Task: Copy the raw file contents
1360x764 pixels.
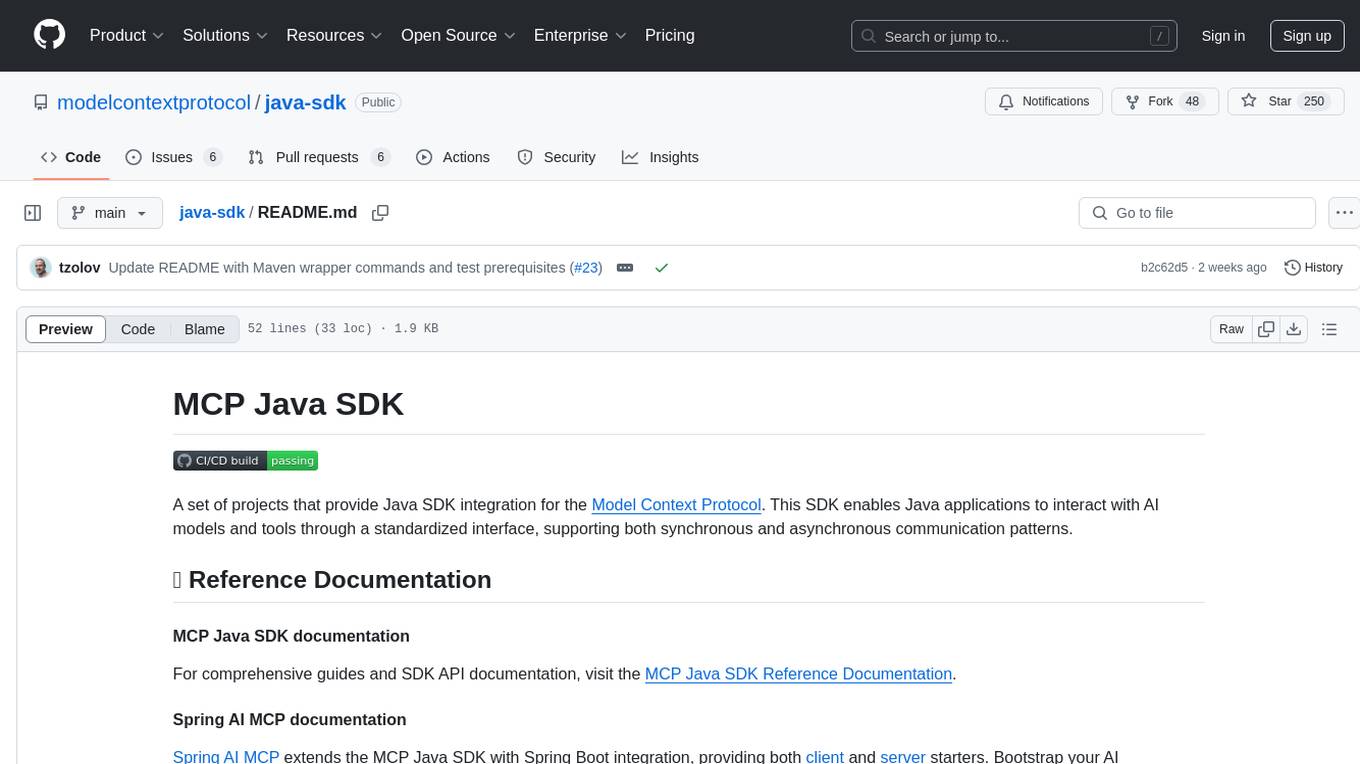Action: point(1266,329)
